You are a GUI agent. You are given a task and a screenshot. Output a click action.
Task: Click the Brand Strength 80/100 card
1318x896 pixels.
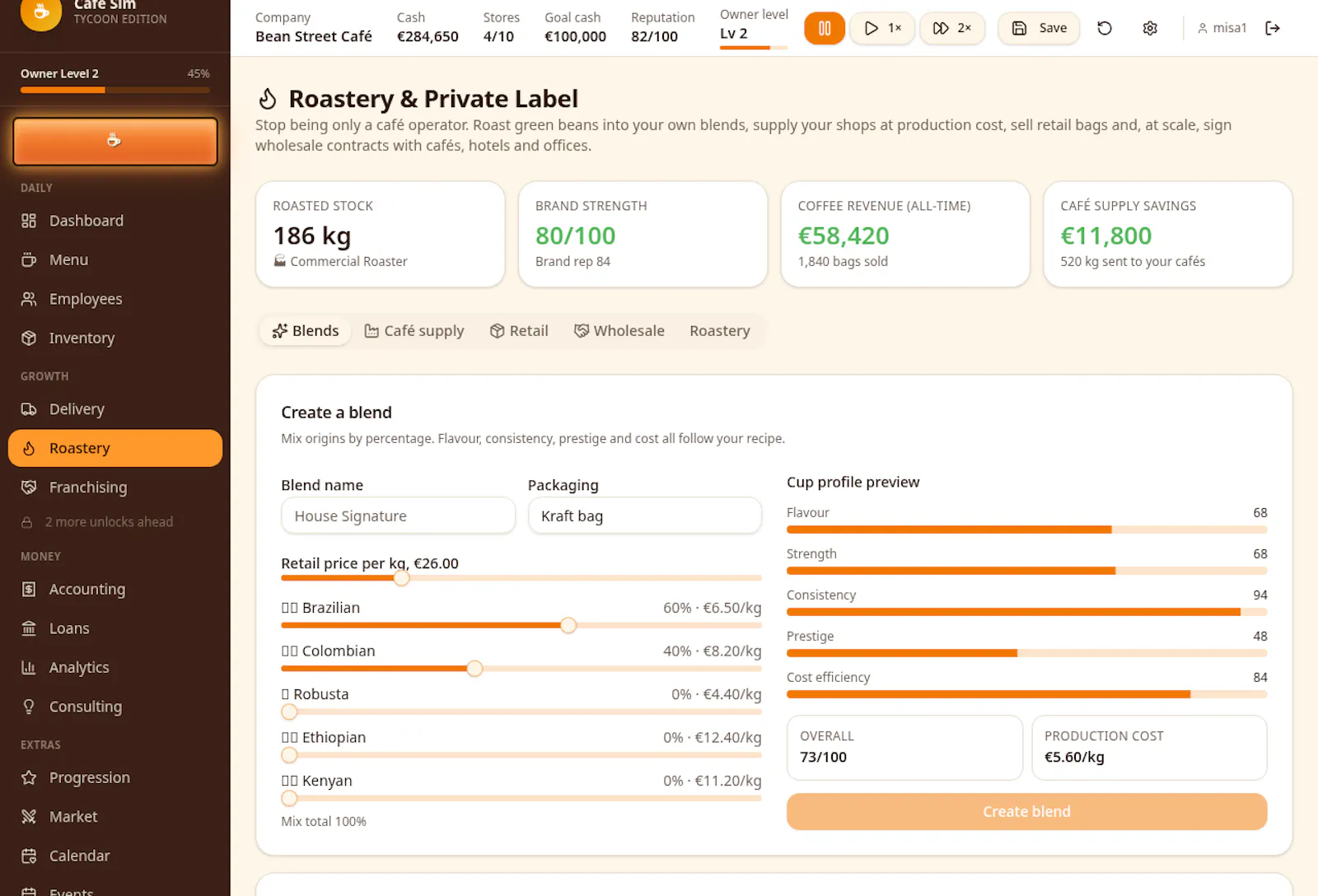pos(643,235)
